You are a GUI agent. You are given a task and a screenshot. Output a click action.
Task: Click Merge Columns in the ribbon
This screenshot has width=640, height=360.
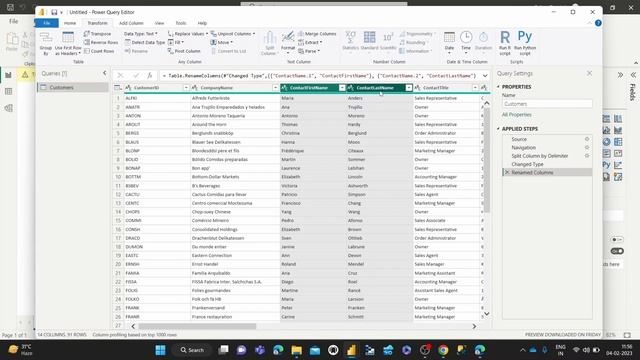point(317,34)
